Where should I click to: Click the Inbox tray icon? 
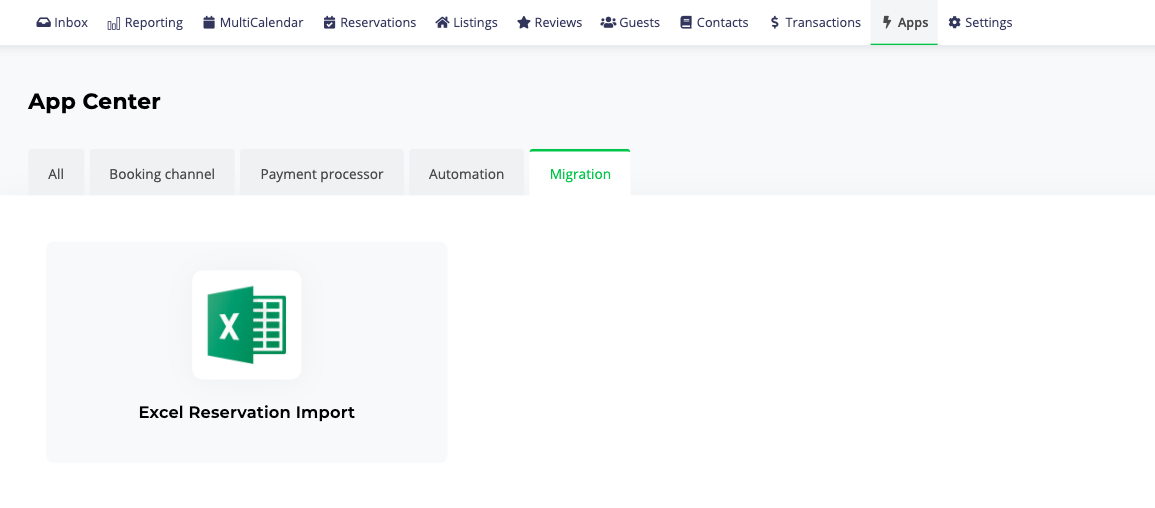click(43, 23)
